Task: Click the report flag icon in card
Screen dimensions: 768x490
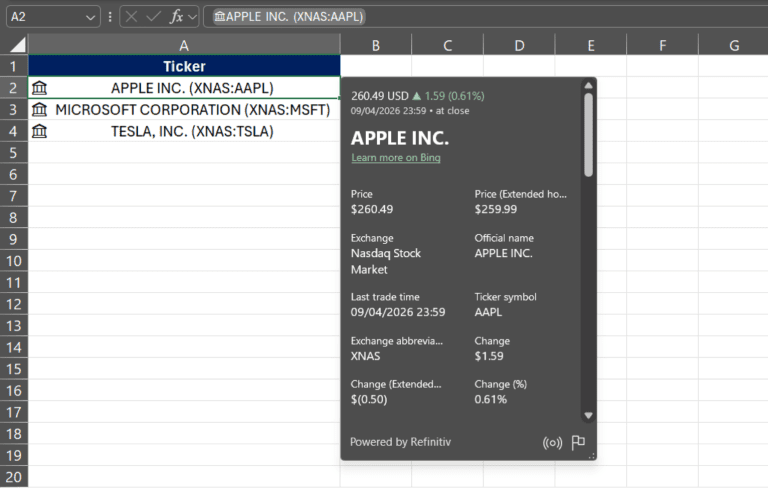Action: point(578,442)
